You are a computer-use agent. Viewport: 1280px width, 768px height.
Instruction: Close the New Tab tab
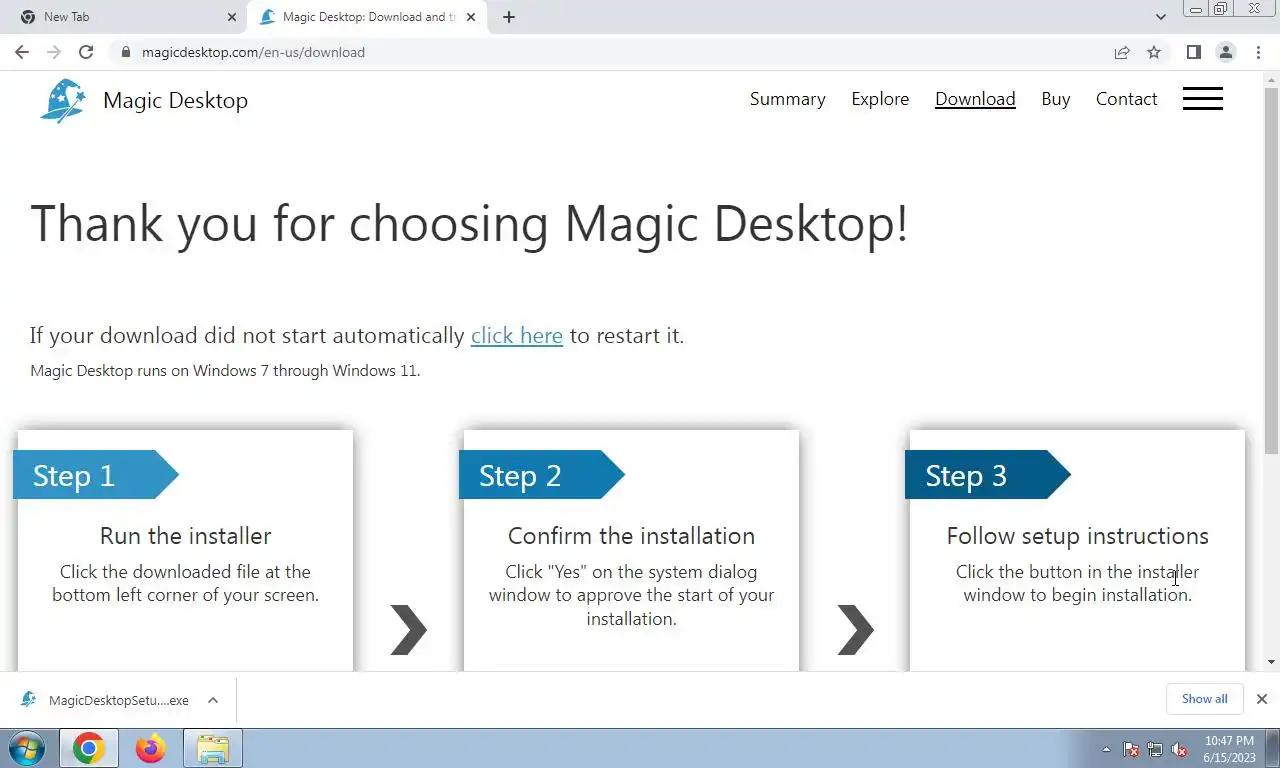click(x=231, y=17)
